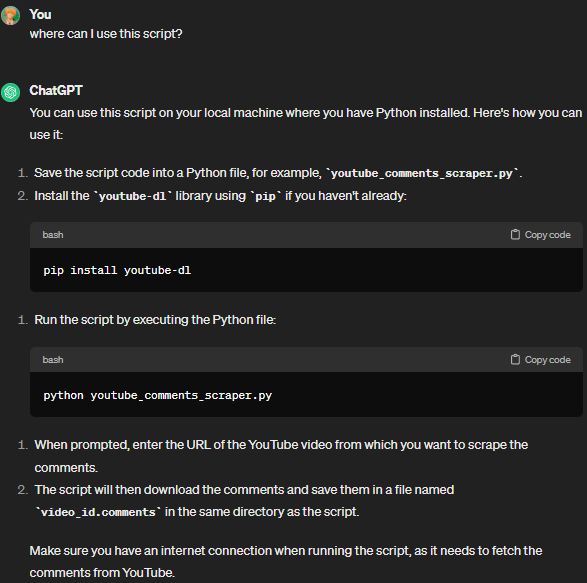Copy code for python scraper command block
Image resolution: width=587 pixels, height=583 pixels.
coord(541,359)
